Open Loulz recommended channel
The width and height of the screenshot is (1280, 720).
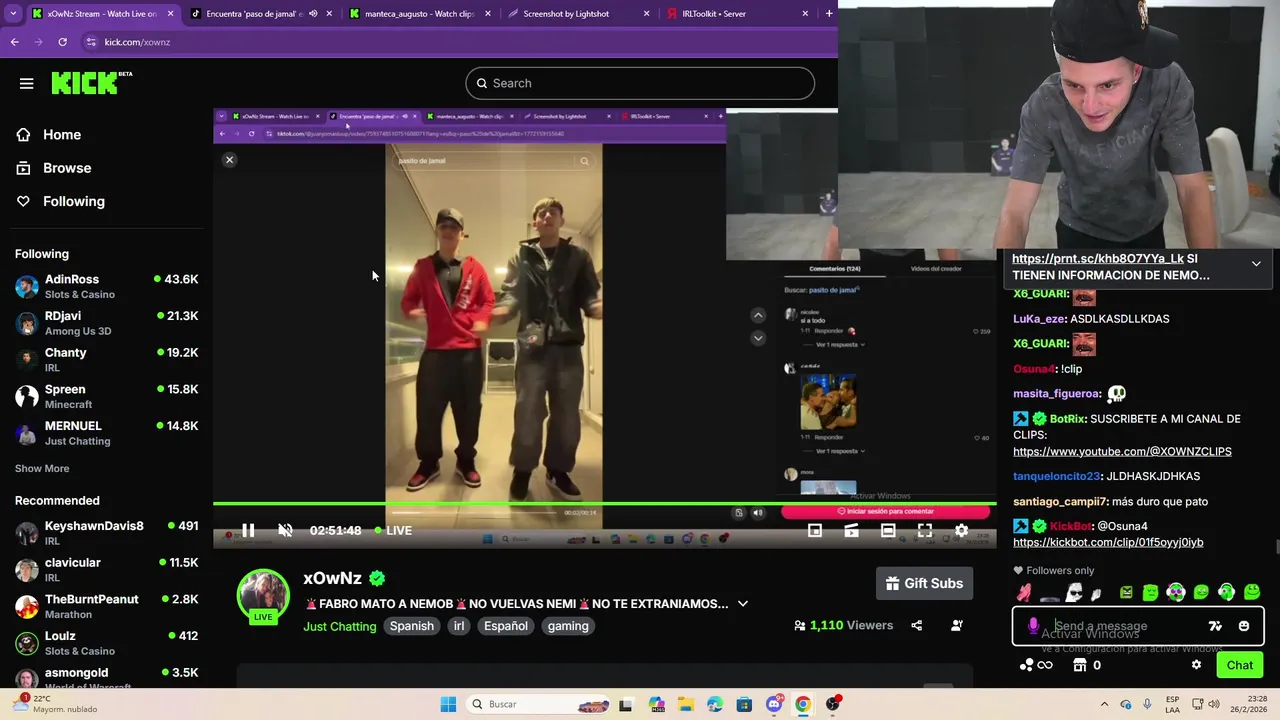(x=105, y=643)
